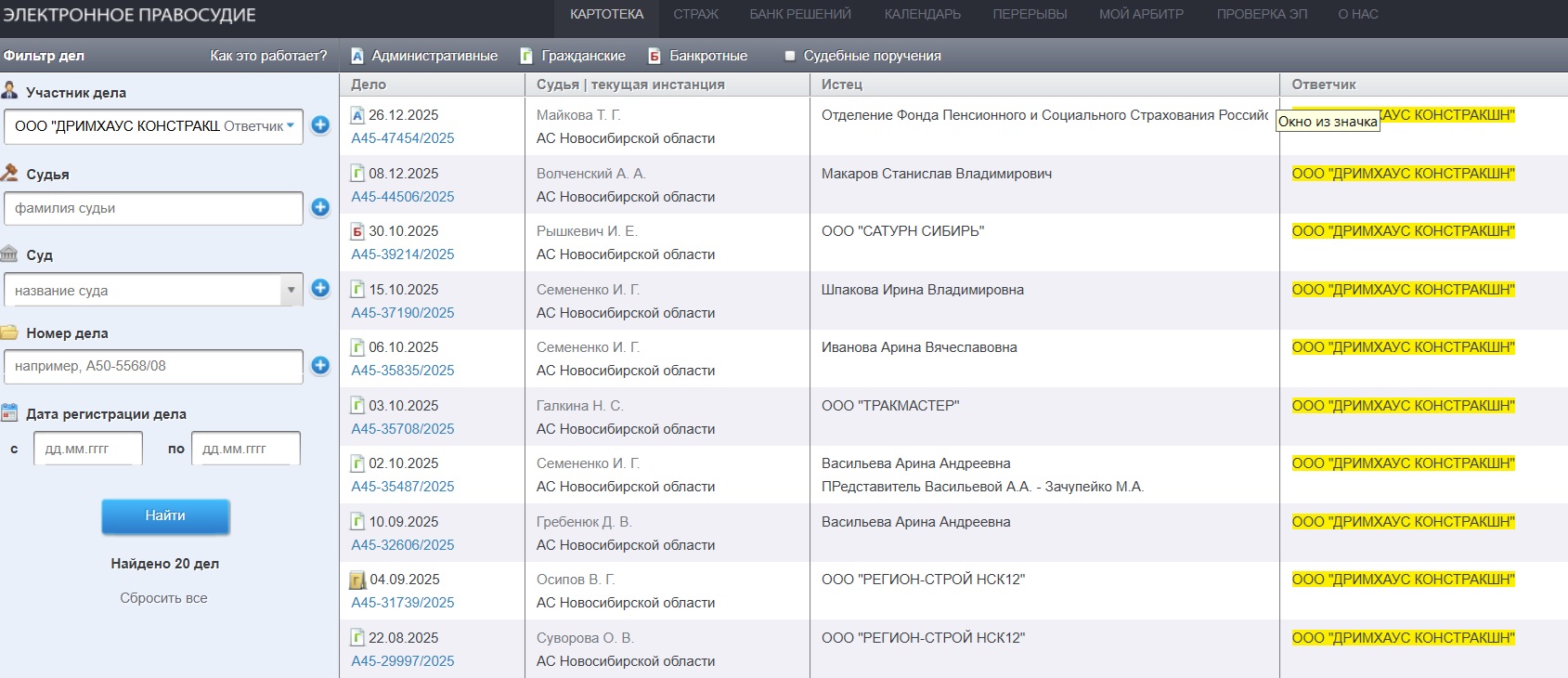
Task: Enable the Судебные поручения checkbox
Action: coord(790,56)
